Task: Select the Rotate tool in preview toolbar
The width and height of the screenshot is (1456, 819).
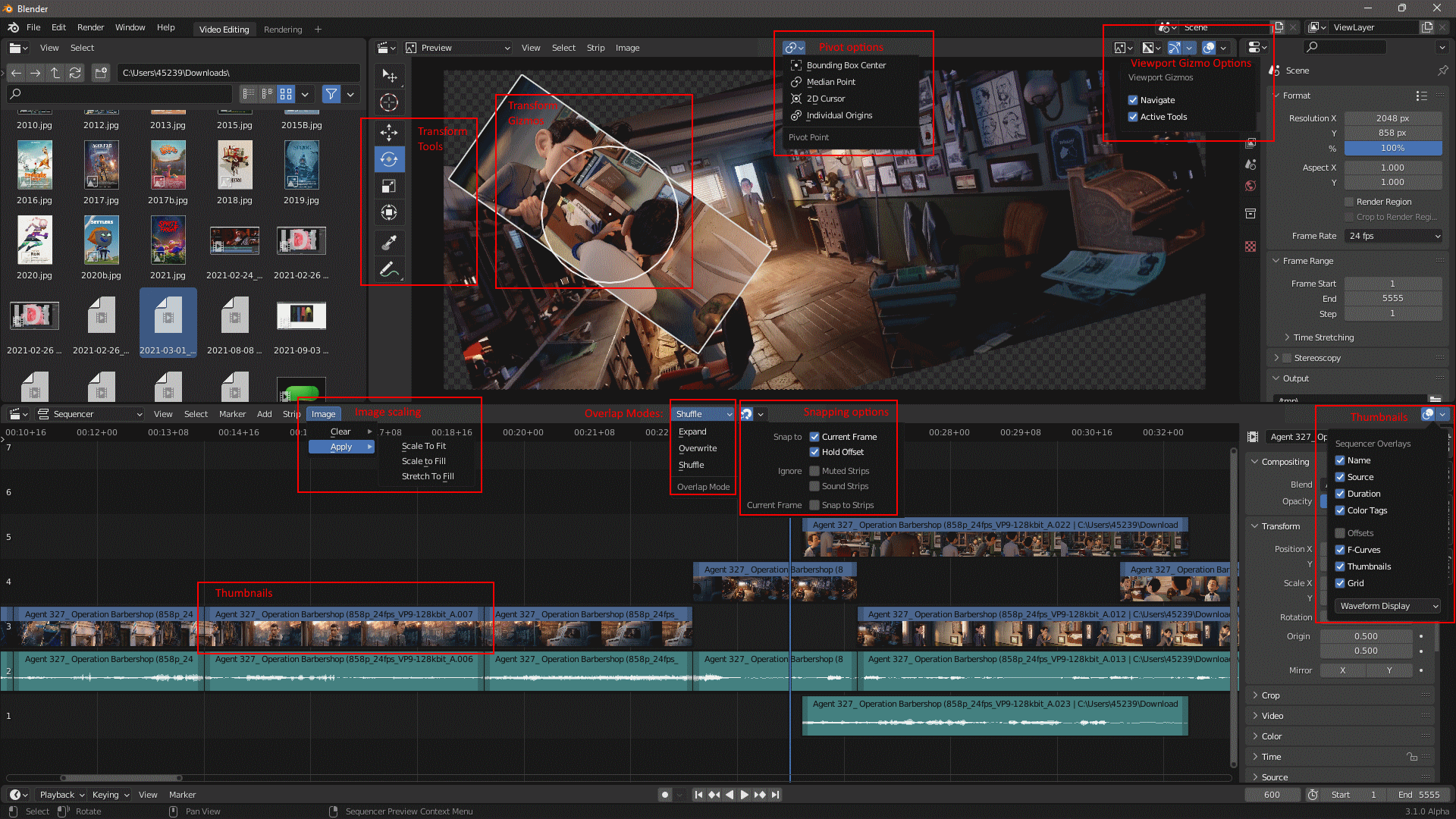Action: pos(389,159)
